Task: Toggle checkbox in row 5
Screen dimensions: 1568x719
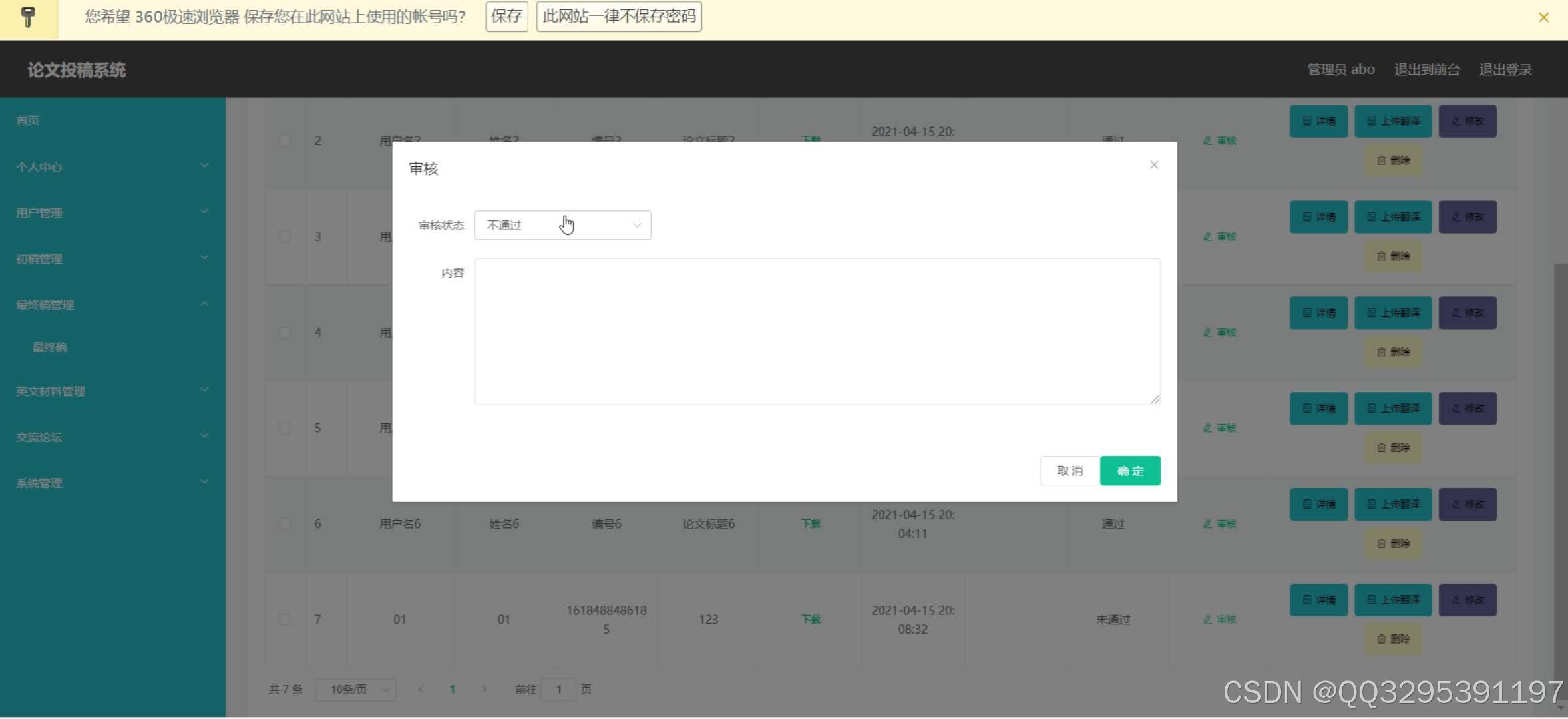Action: click(x=284, y=428)
